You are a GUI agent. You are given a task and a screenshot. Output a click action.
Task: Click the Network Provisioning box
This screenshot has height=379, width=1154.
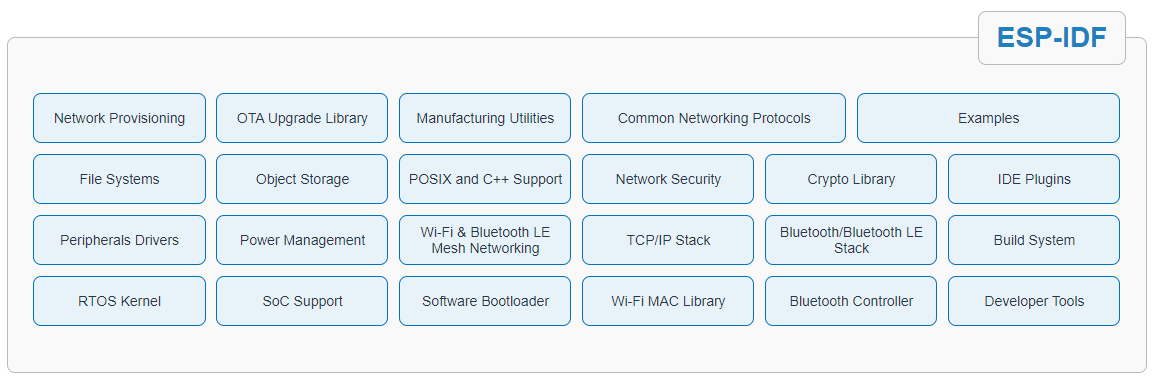point(119,118)
